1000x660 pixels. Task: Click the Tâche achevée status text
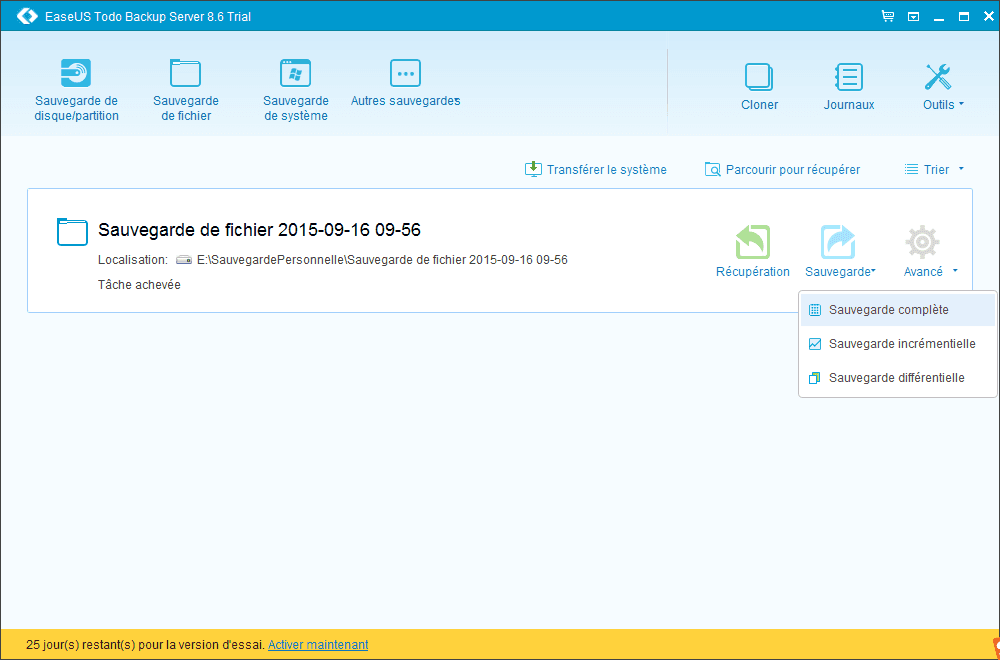tap(139, 284)
